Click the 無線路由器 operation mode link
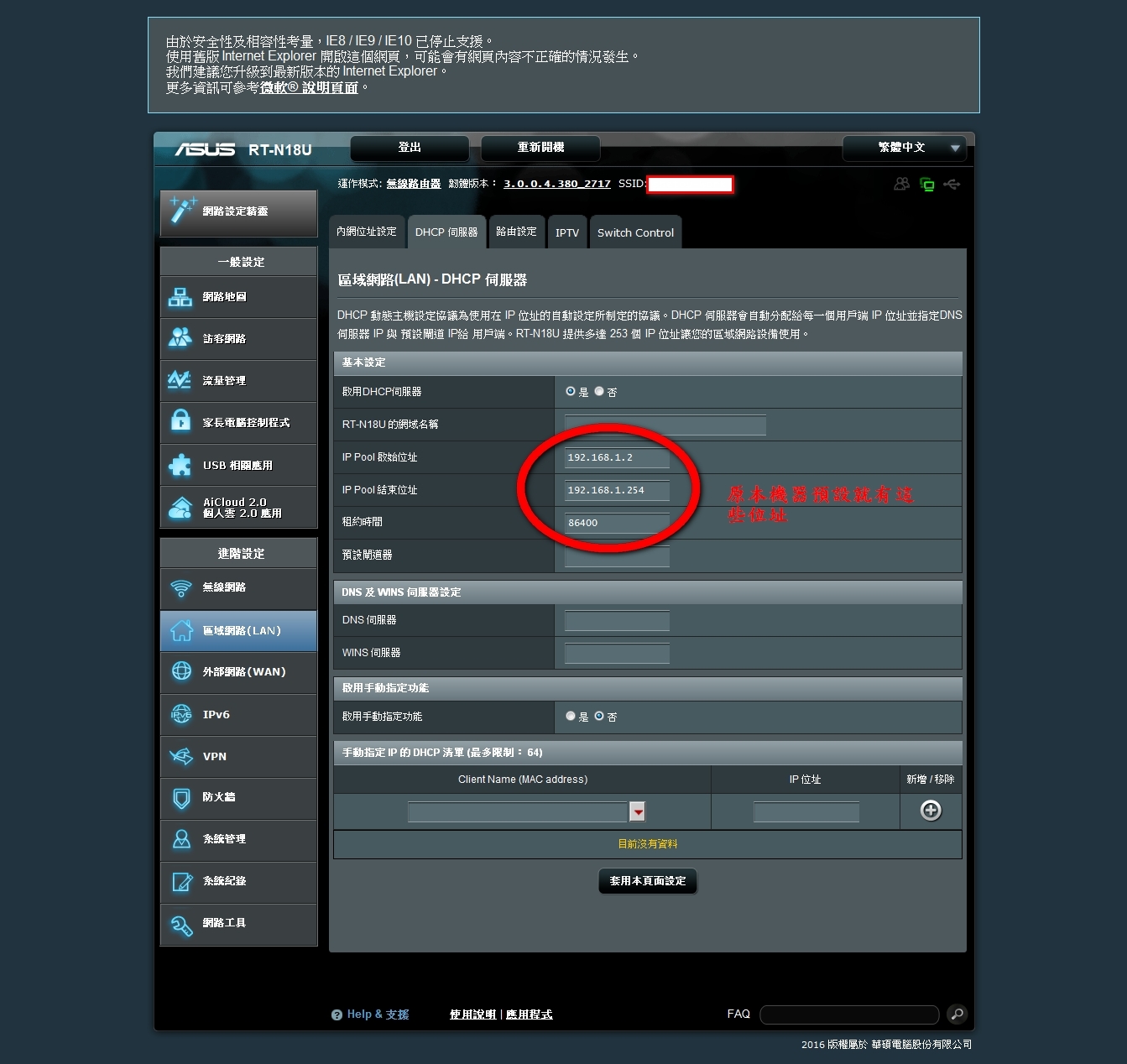Viewport: 1127px width, 1064px height. (x=414, y=184)
